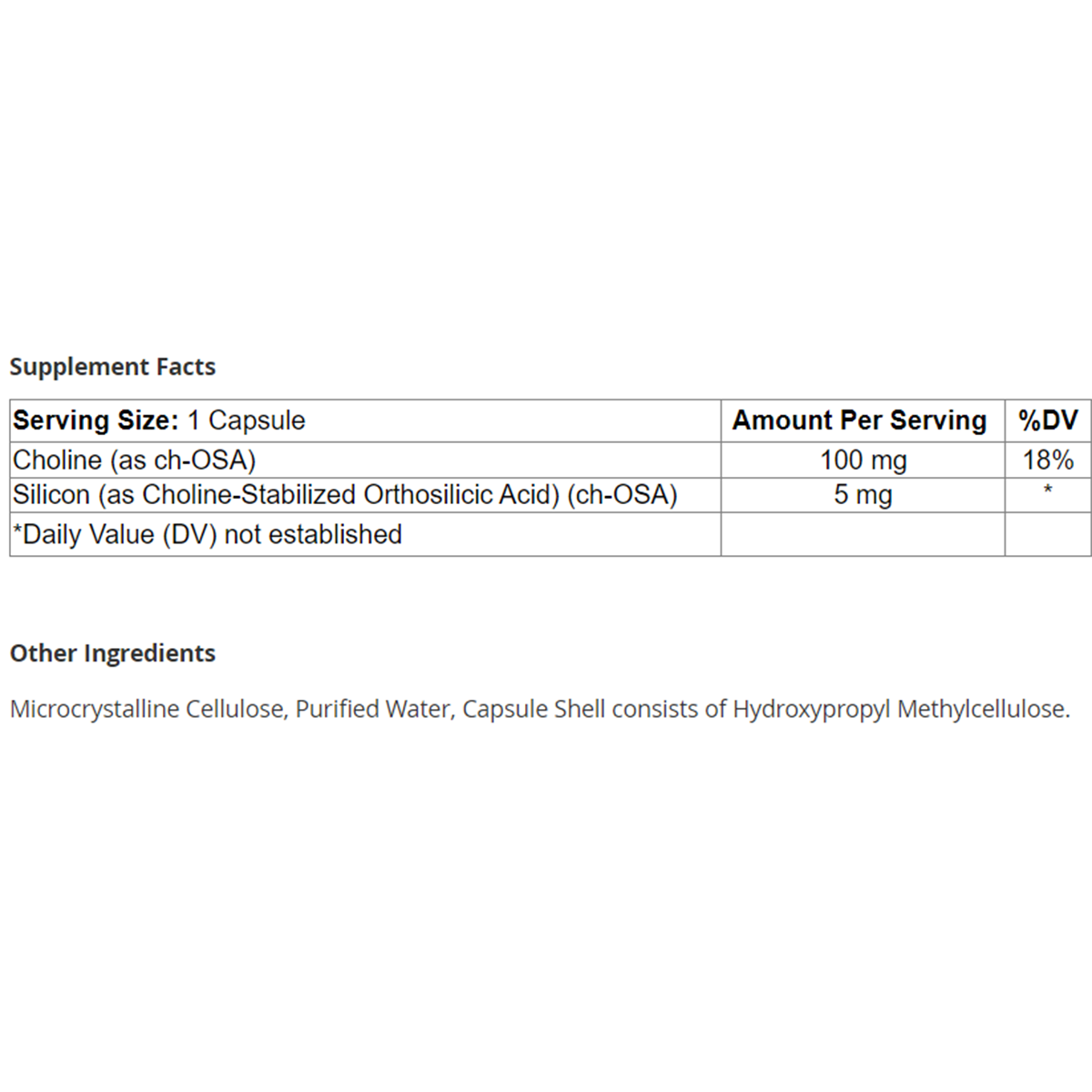Click the 18% daily value cell

(1047, 460)
